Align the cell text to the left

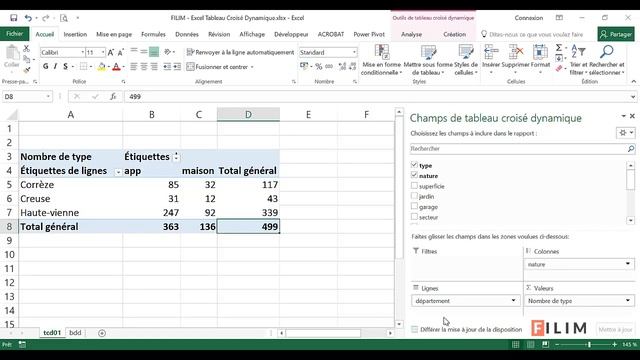click(x=134, y=67)
